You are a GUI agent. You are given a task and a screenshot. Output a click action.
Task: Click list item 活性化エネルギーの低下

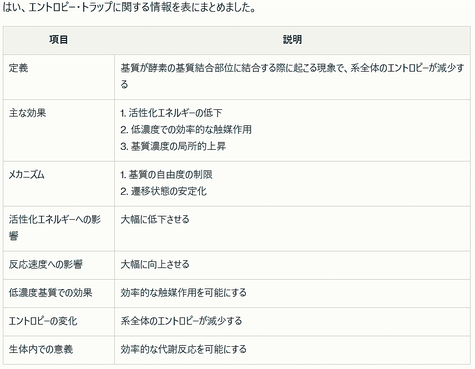(x=171, y=113)
